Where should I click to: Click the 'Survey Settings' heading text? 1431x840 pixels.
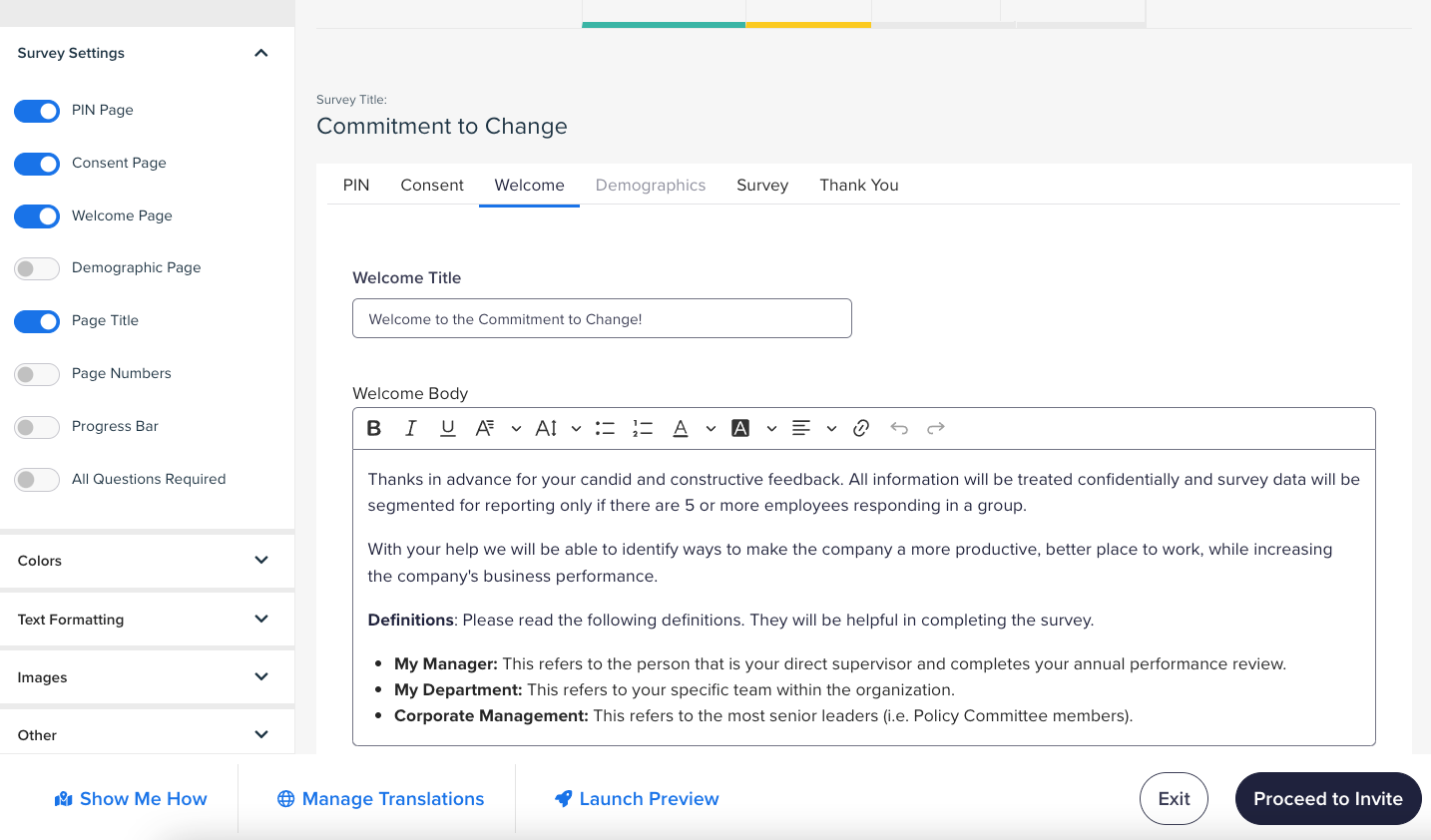71,53
